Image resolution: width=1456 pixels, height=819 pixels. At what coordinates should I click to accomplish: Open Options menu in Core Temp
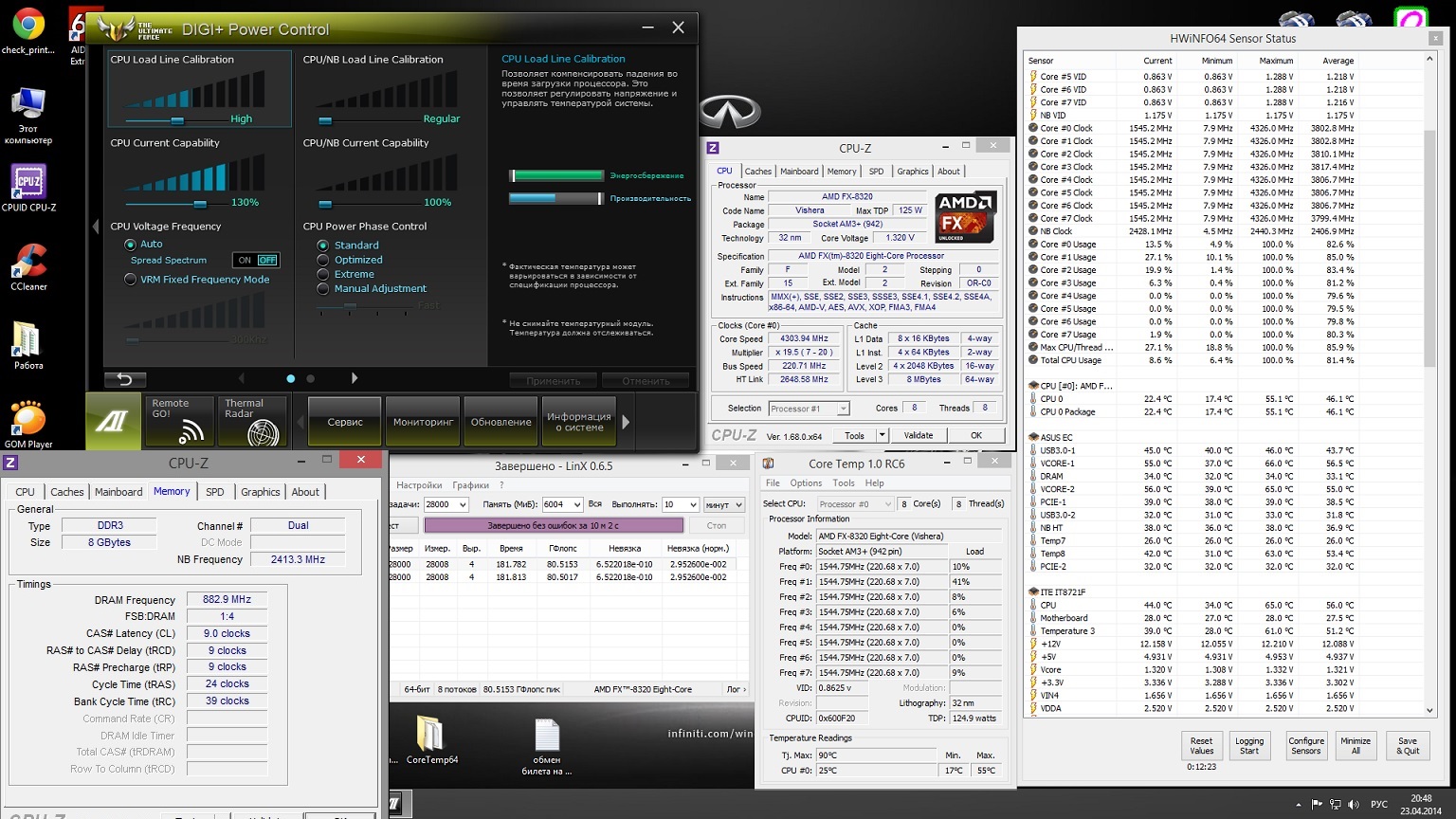point(806,482)
